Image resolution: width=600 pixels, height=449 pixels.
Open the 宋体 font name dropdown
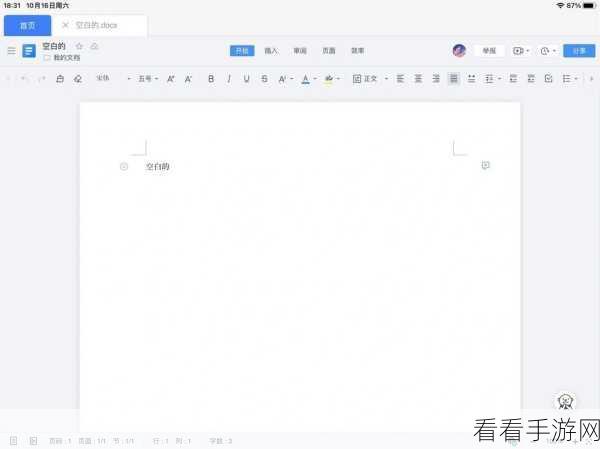pos(113,78)
